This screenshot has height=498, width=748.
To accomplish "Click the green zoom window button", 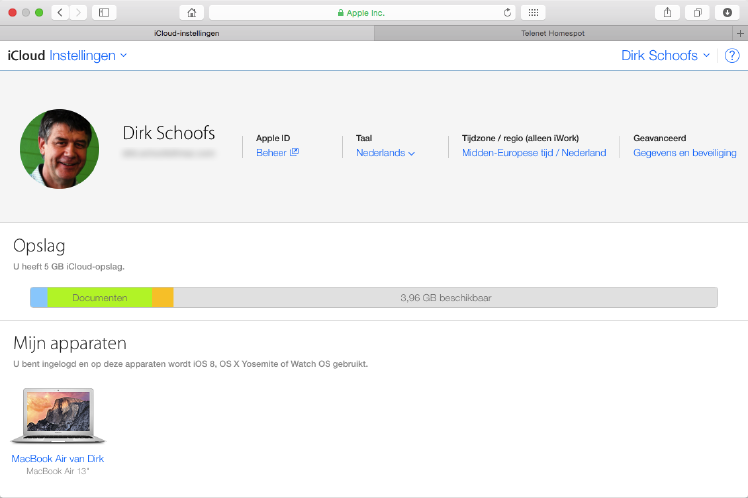I will coord(39,12).
